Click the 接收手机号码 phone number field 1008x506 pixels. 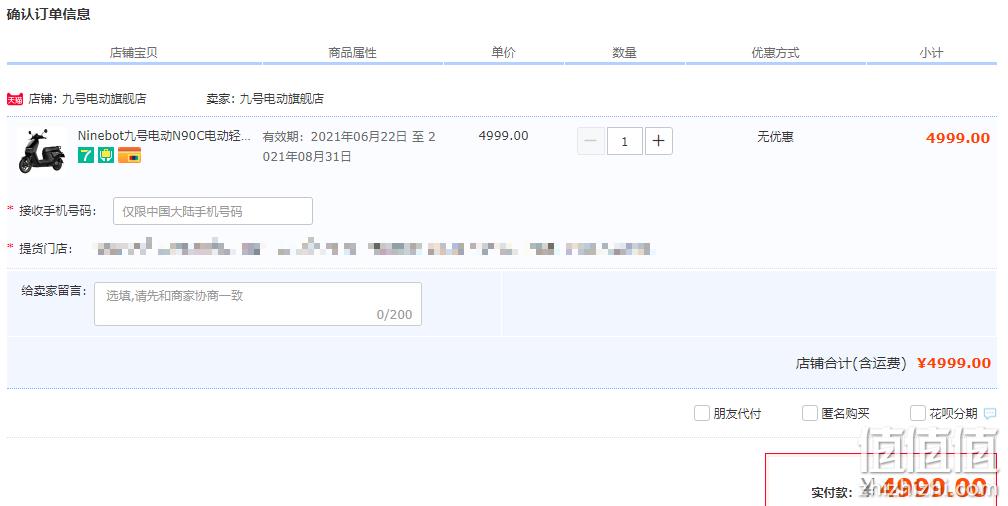pyautogui.click(x=213, y=211)
